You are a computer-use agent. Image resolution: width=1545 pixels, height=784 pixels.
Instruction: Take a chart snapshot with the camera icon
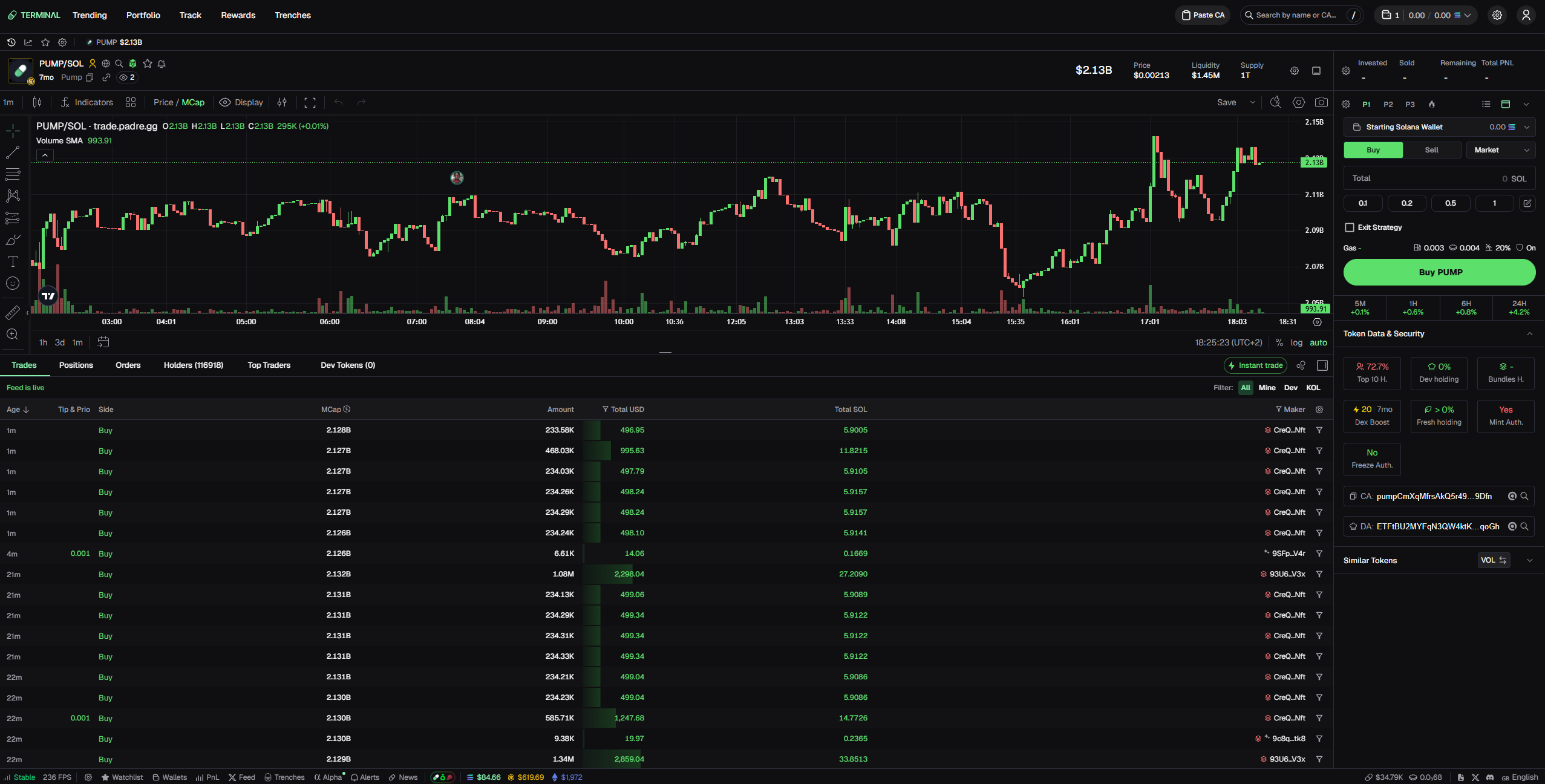pos(1322,102)
